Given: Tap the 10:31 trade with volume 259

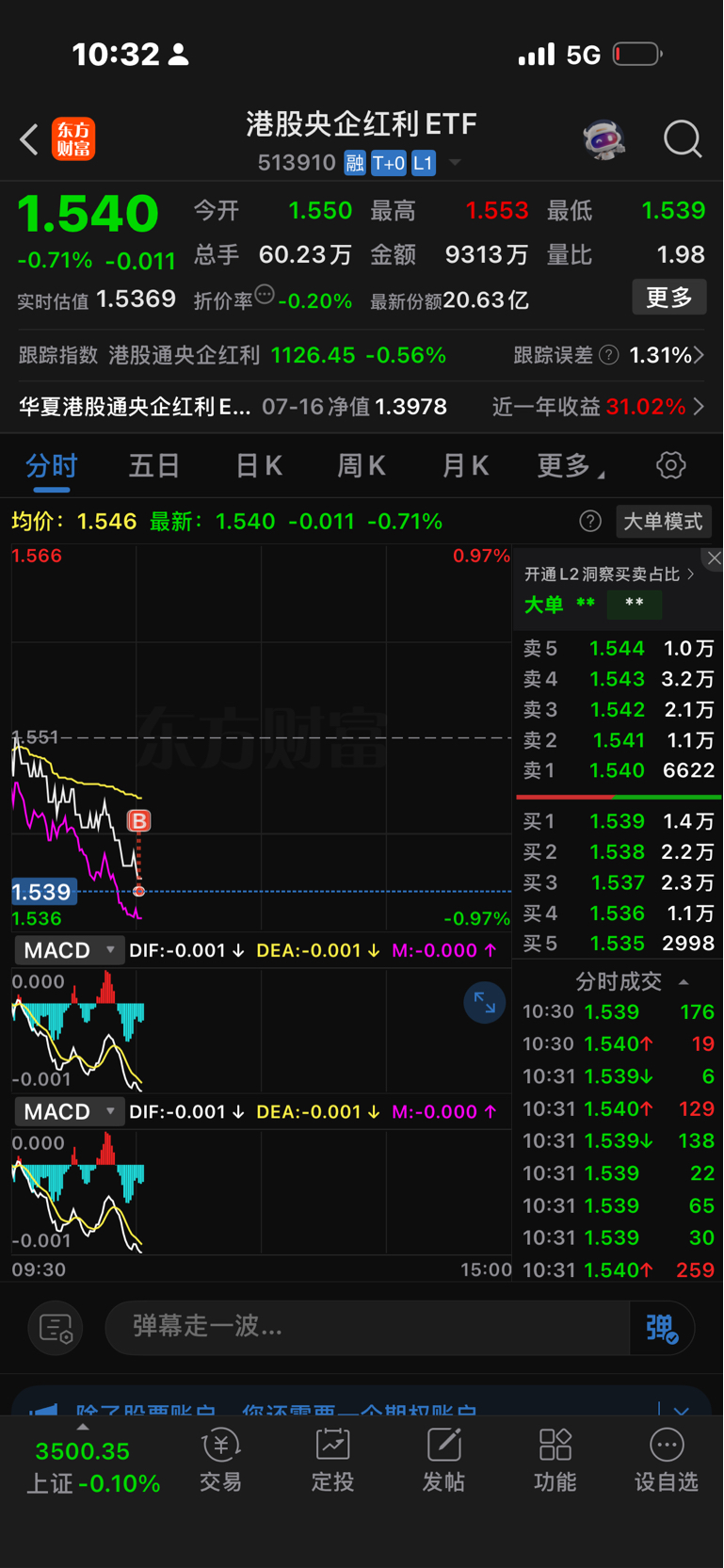Looking at the screenshot, I should pyautogui.click(x=619, y=1269).
